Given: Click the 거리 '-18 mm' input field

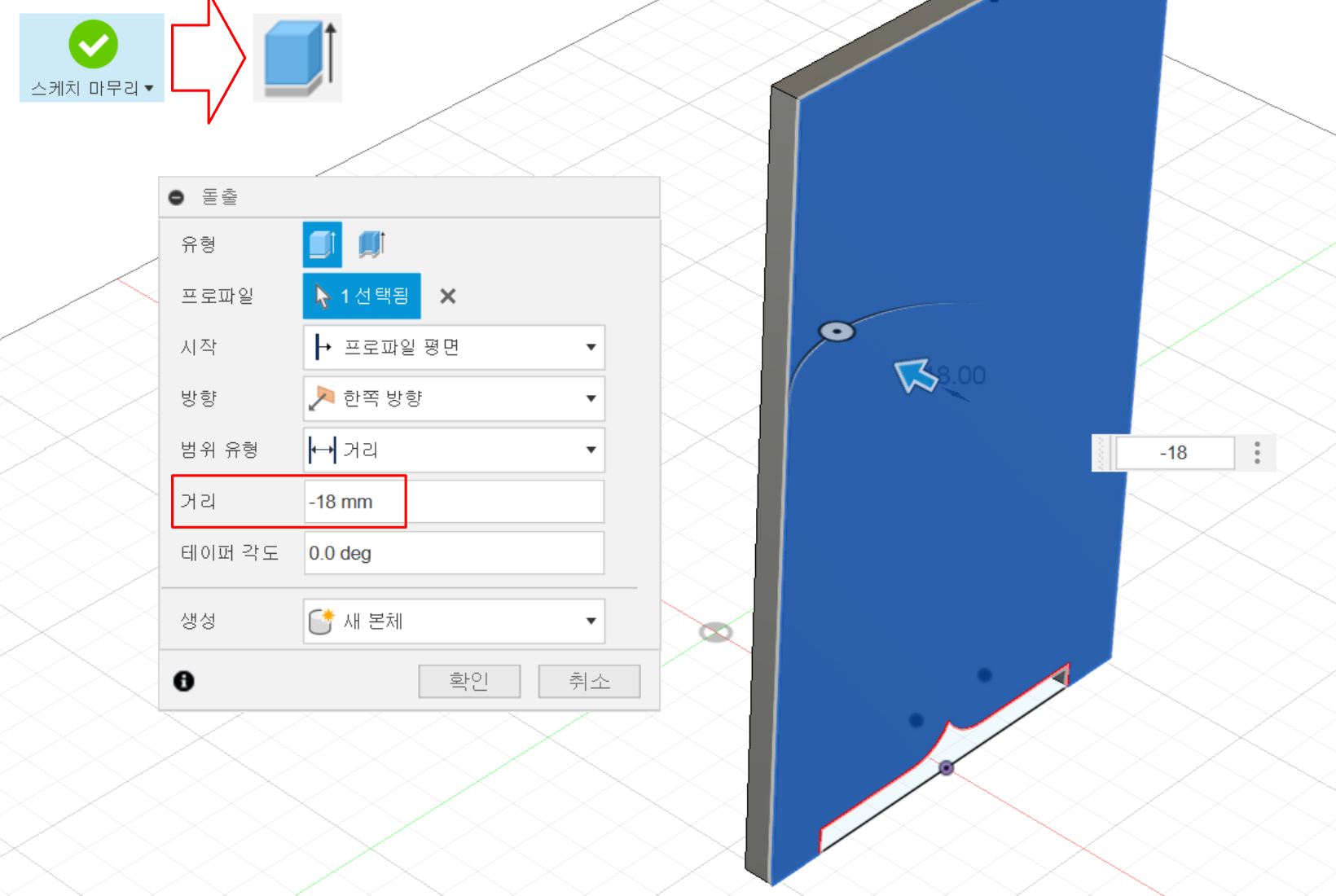Looking at the screenshot, I should [x=454, y=502].
